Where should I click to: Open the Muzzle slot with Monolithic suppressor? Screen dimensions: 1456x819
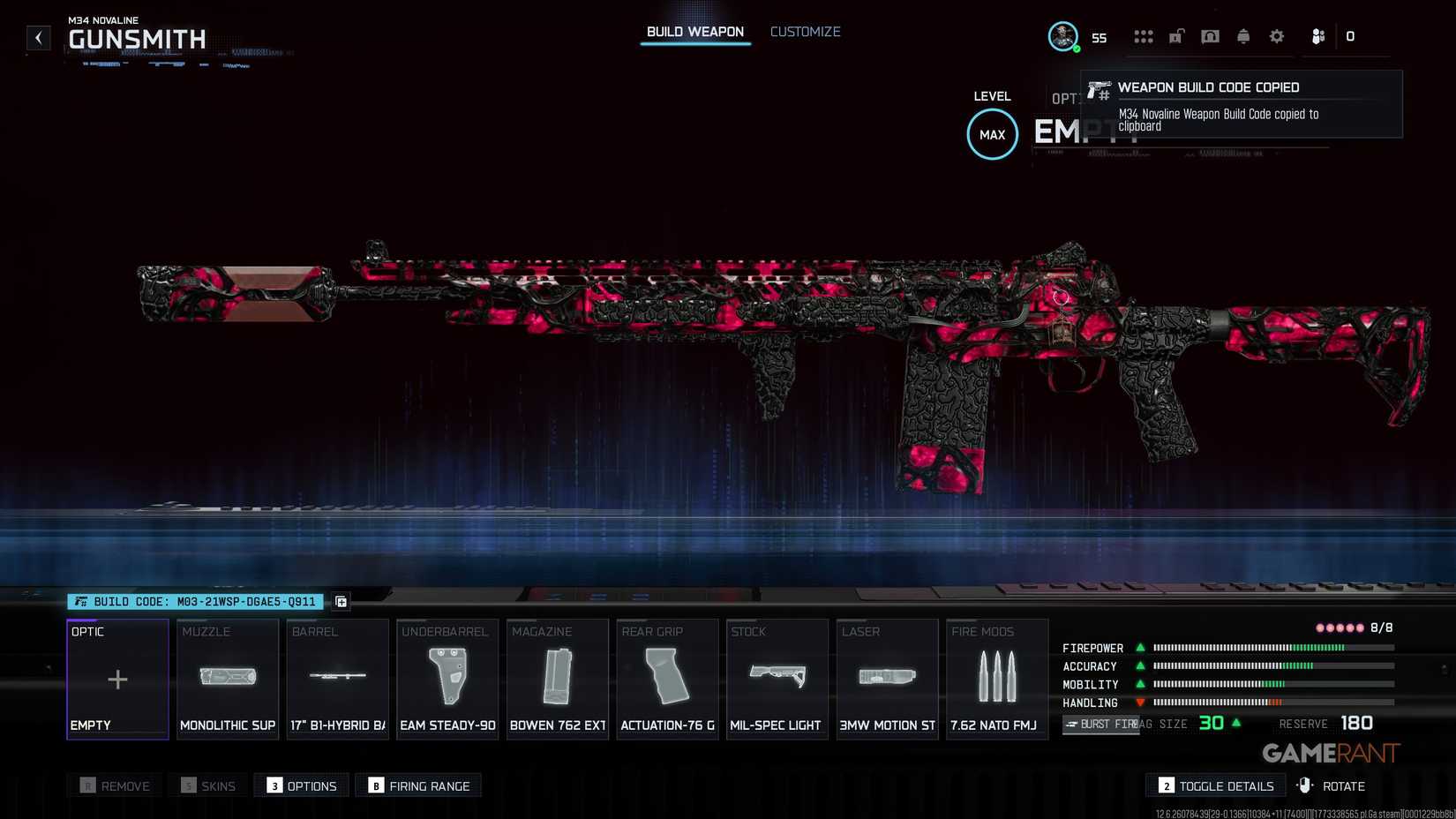[228, 679]
